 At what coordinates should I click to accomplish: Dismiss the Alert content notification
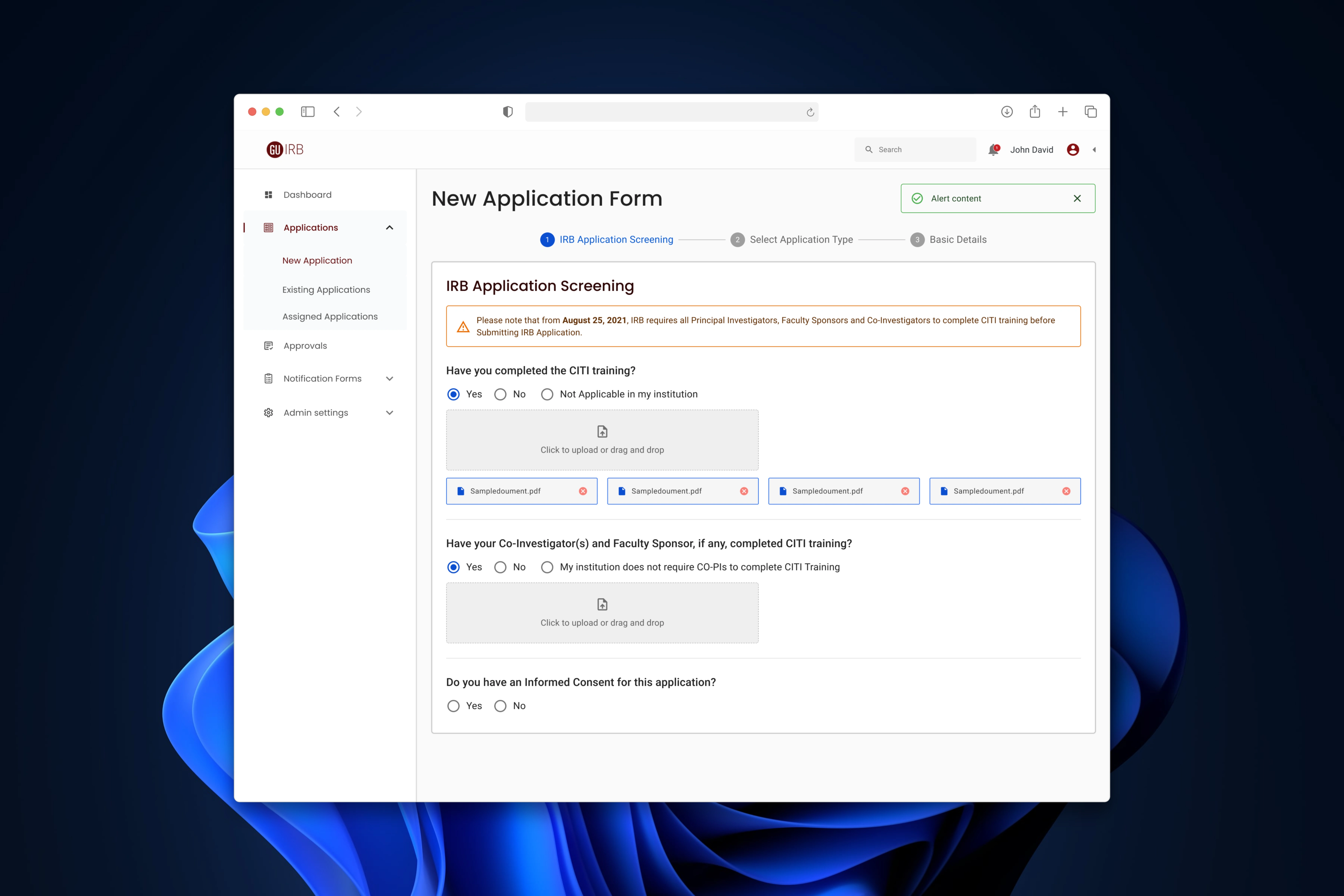click(x=1077, y=198)
